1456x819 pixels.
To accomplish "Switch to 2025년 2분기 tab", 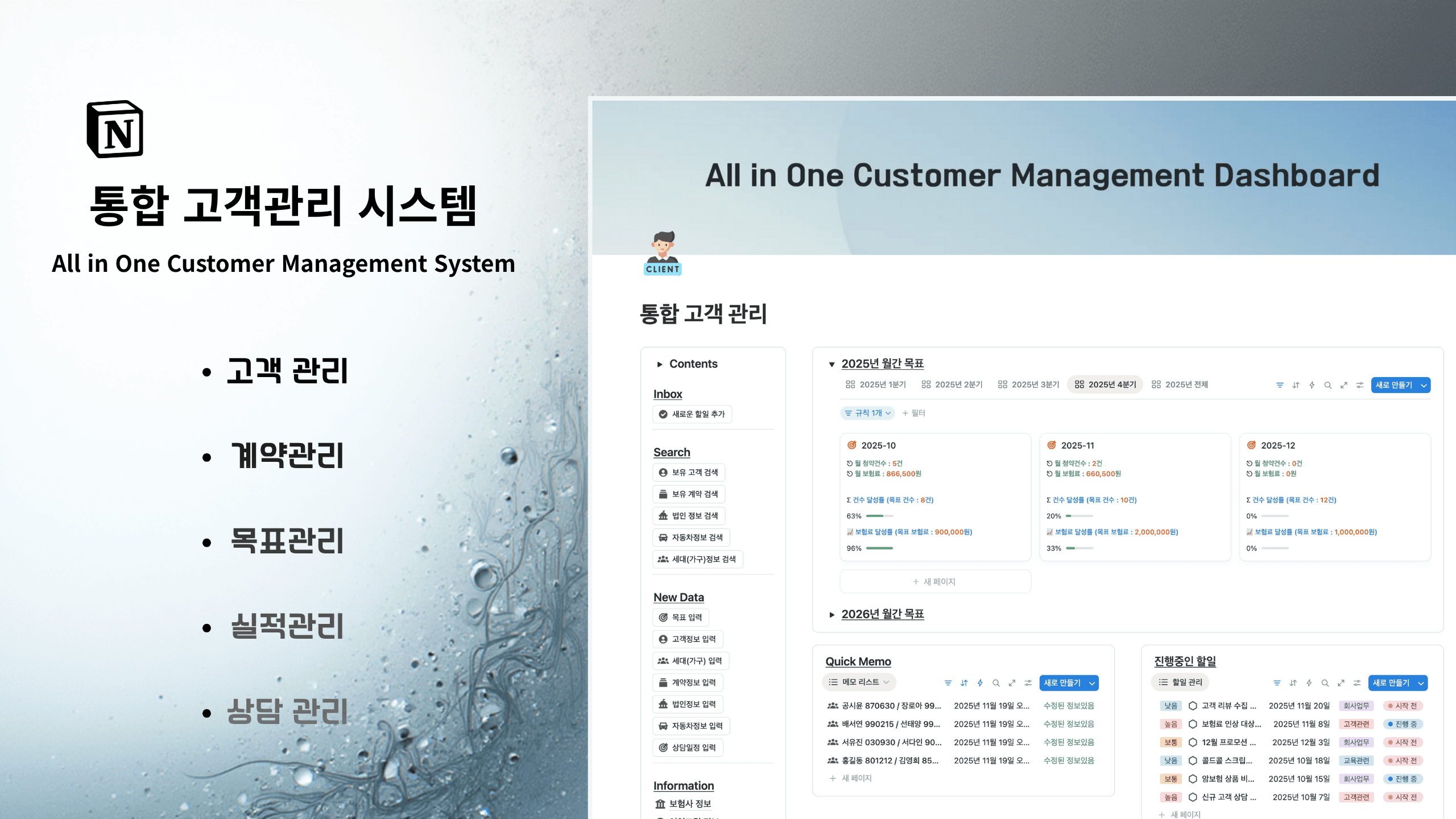I will click(x=952, y=384).
